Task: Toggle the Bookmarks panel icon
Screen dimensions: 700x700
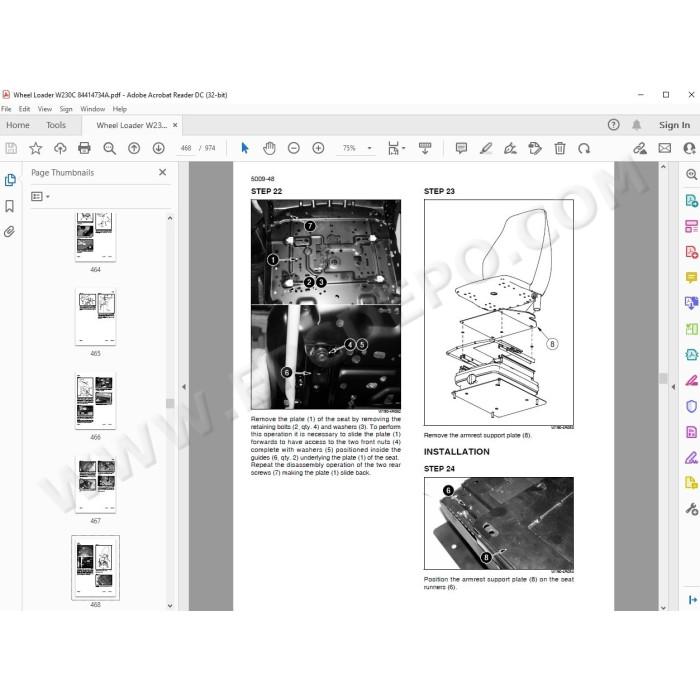Action: 9,206
